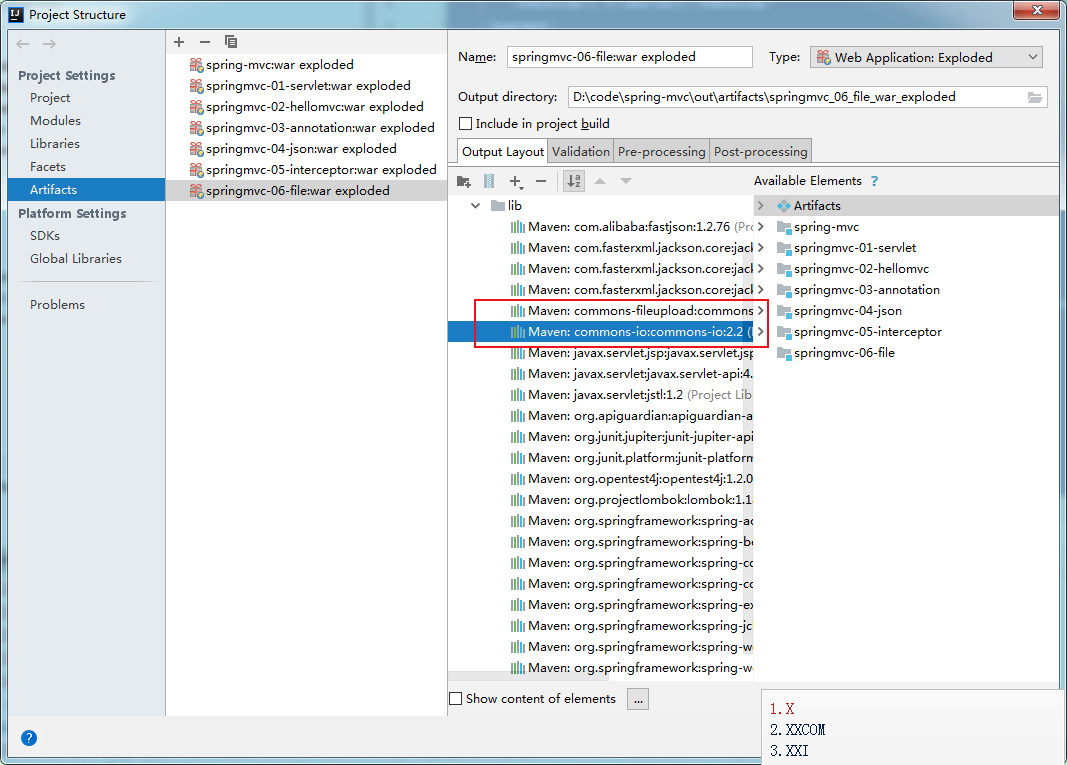Viewport: 1067px width, 765px height.
Task: Open the help button at bottom left
Action: pos(29,738)
